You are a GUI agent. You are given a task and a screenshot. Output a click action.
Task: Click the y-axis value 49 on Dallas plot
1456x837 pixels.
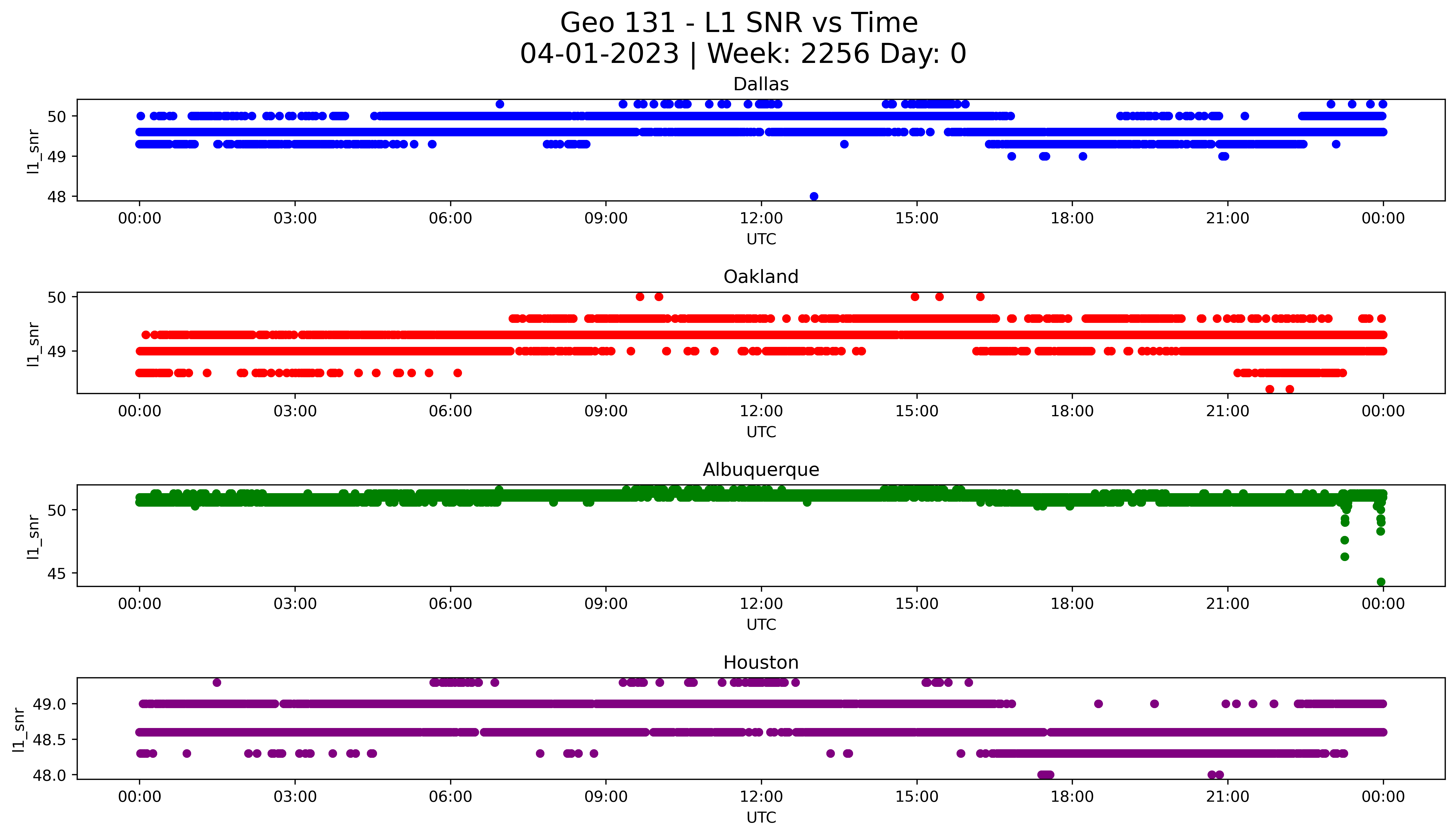[x=57, y=157]
